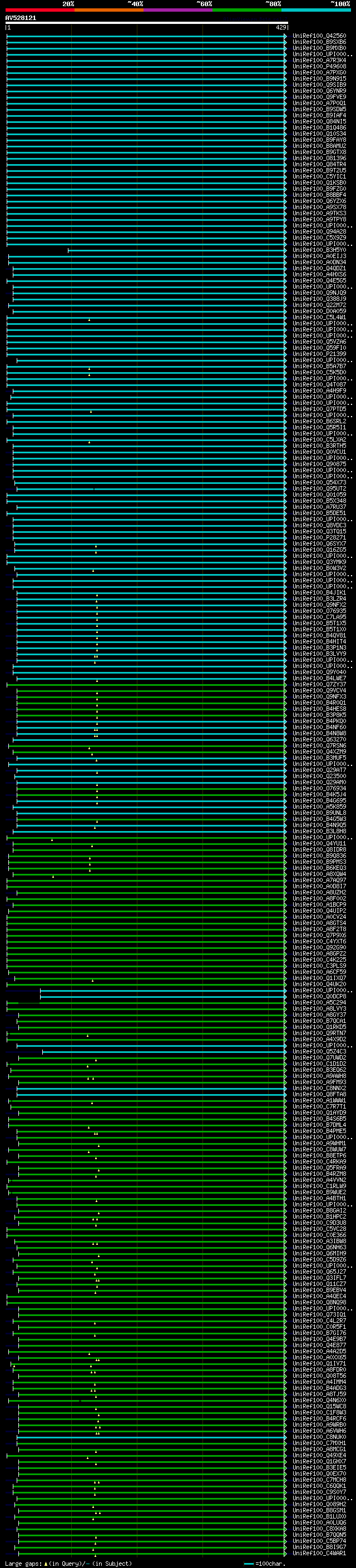Click the UniRef100_B4QV81 hit label

pyautogui.click(x=319, y=636)
